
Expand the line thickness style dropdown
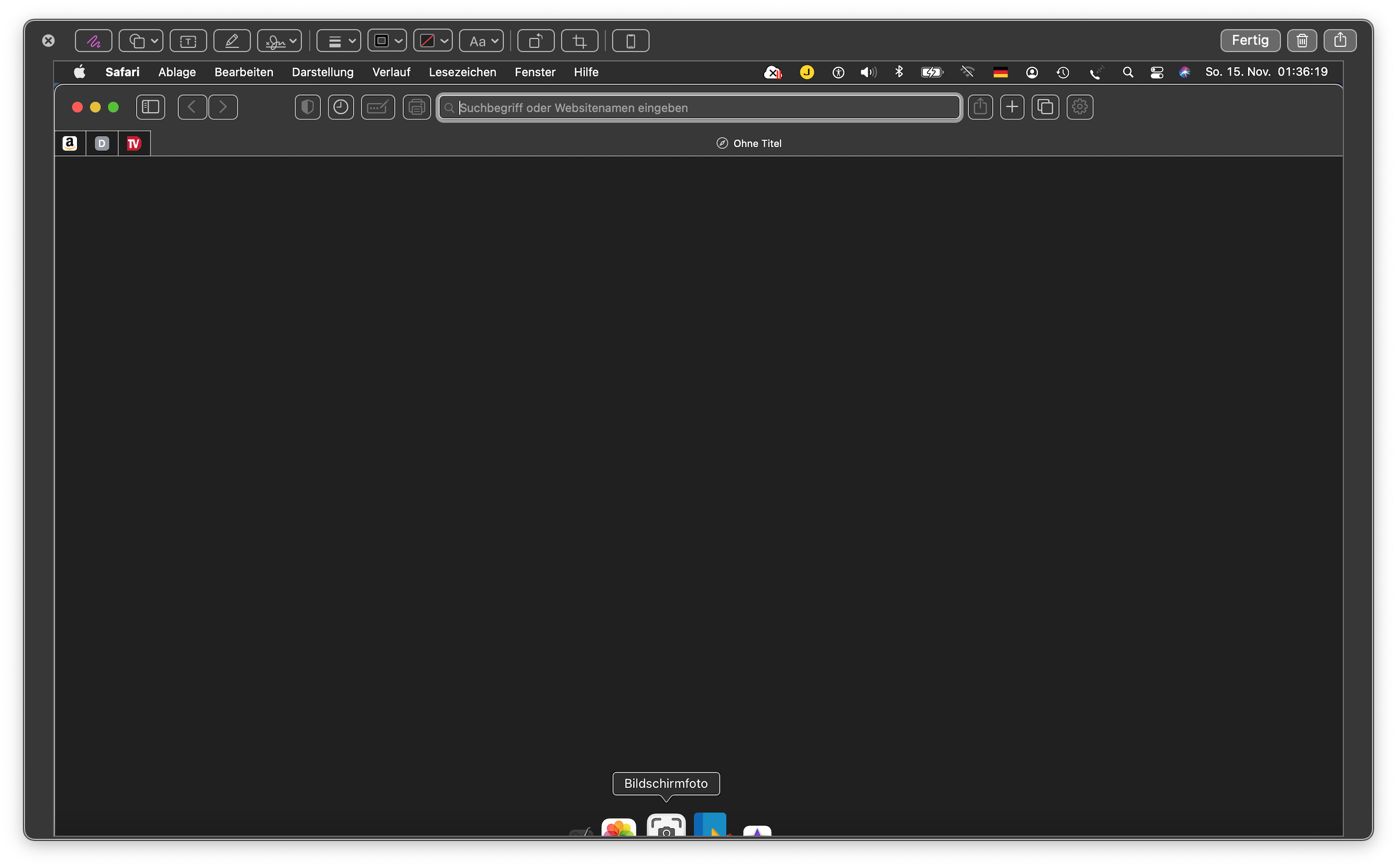pos(339,41)
